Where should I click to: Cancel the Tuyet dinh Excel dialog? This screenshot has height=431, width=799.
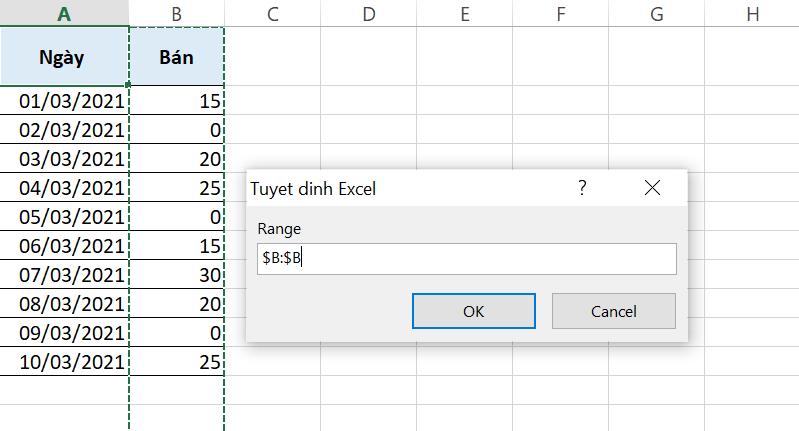[x=614, y=311]
